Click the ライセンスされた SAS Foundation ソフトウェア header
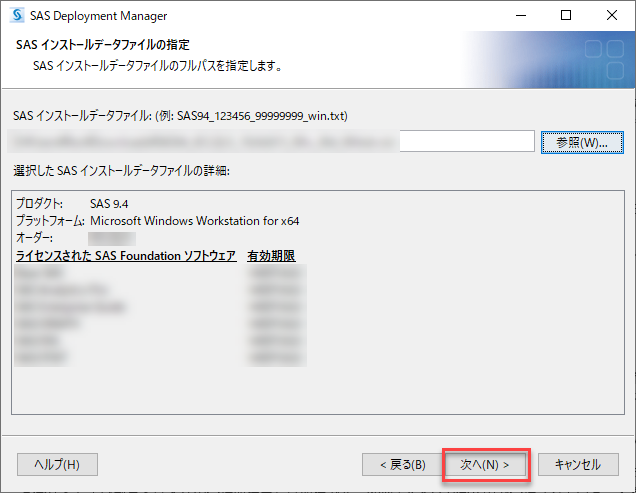The height and width of the screenshot is (493, 636). coord(126,256)
